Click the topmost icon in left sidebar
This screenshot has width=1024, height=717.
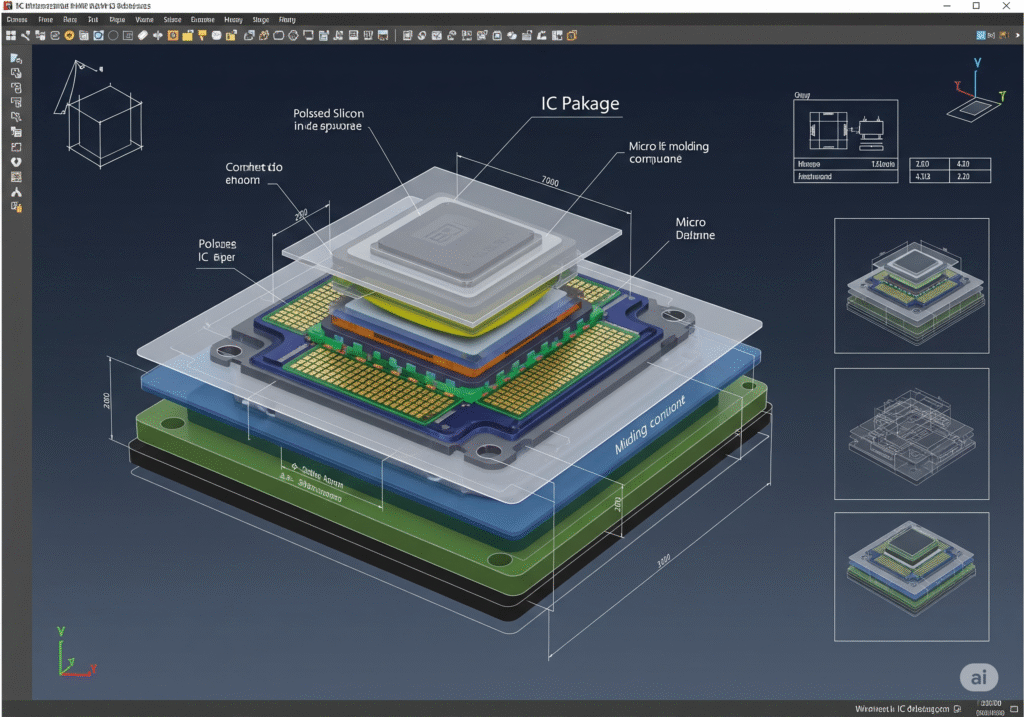point(16,59)
